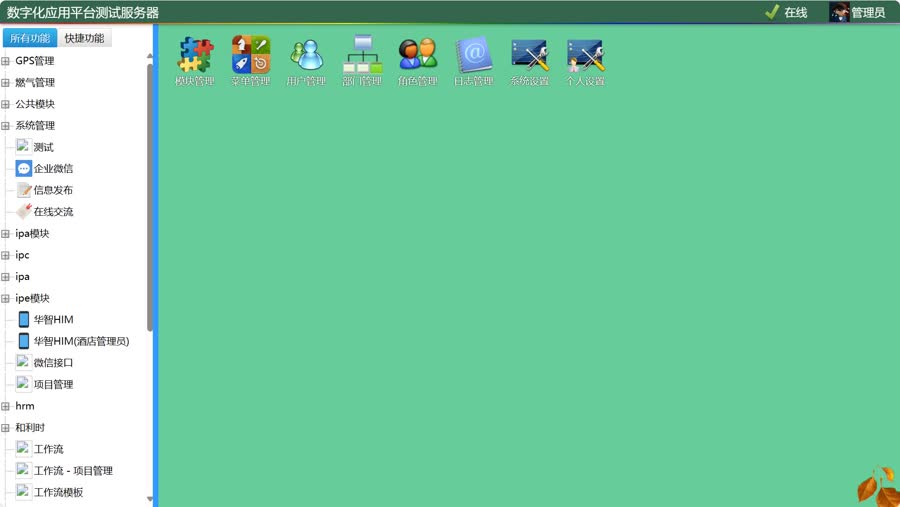
Task: Select 华智HIM(酒店管理员) in the tree
Action: (80, 341)
